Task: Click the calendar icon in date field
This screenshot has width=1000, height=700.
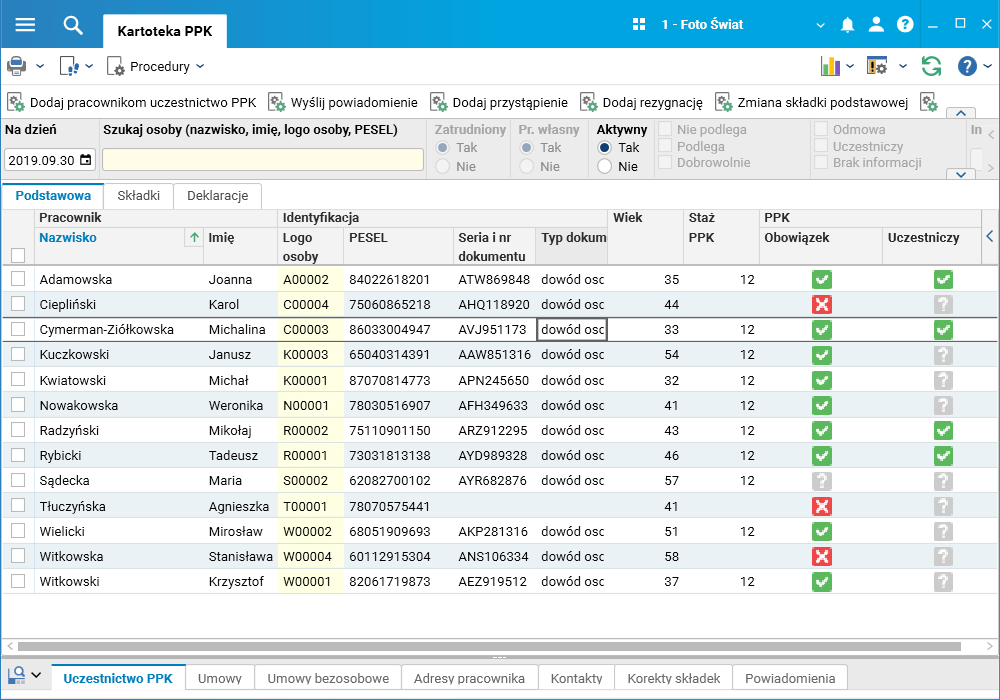Action: tap(85, 160)
